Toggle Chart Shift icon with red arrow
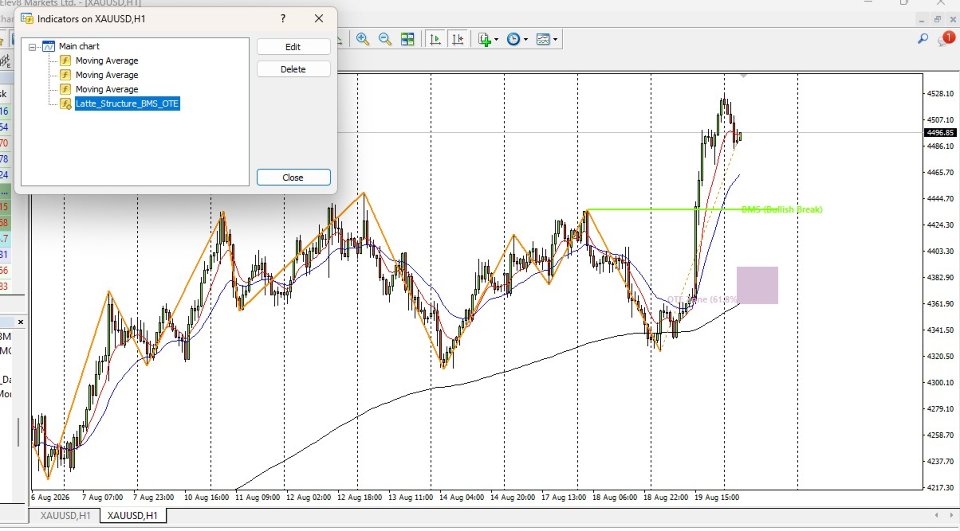 pyautogui.click(x=457, y=39)
